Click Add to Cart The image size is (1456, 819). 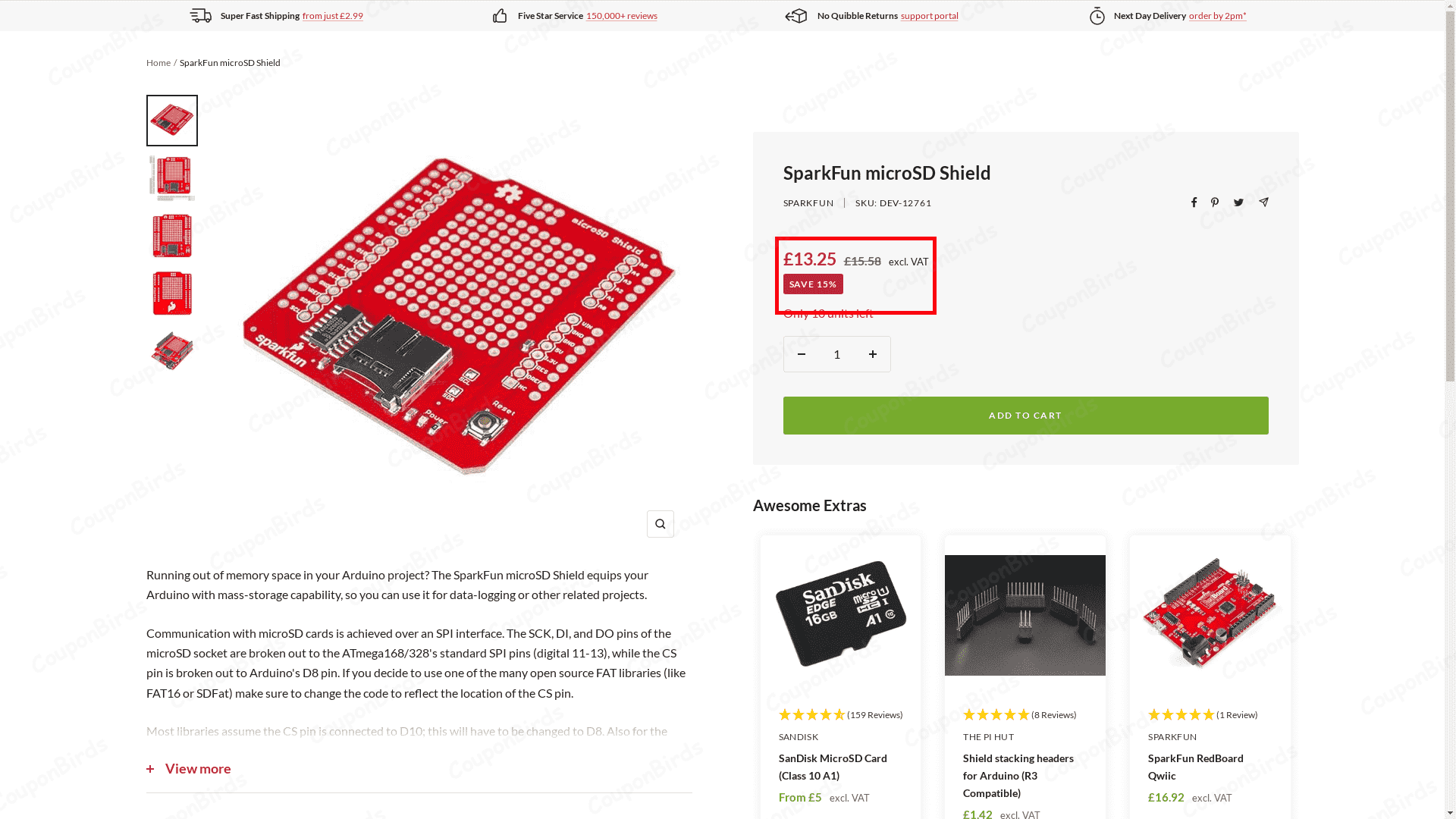1025,415
